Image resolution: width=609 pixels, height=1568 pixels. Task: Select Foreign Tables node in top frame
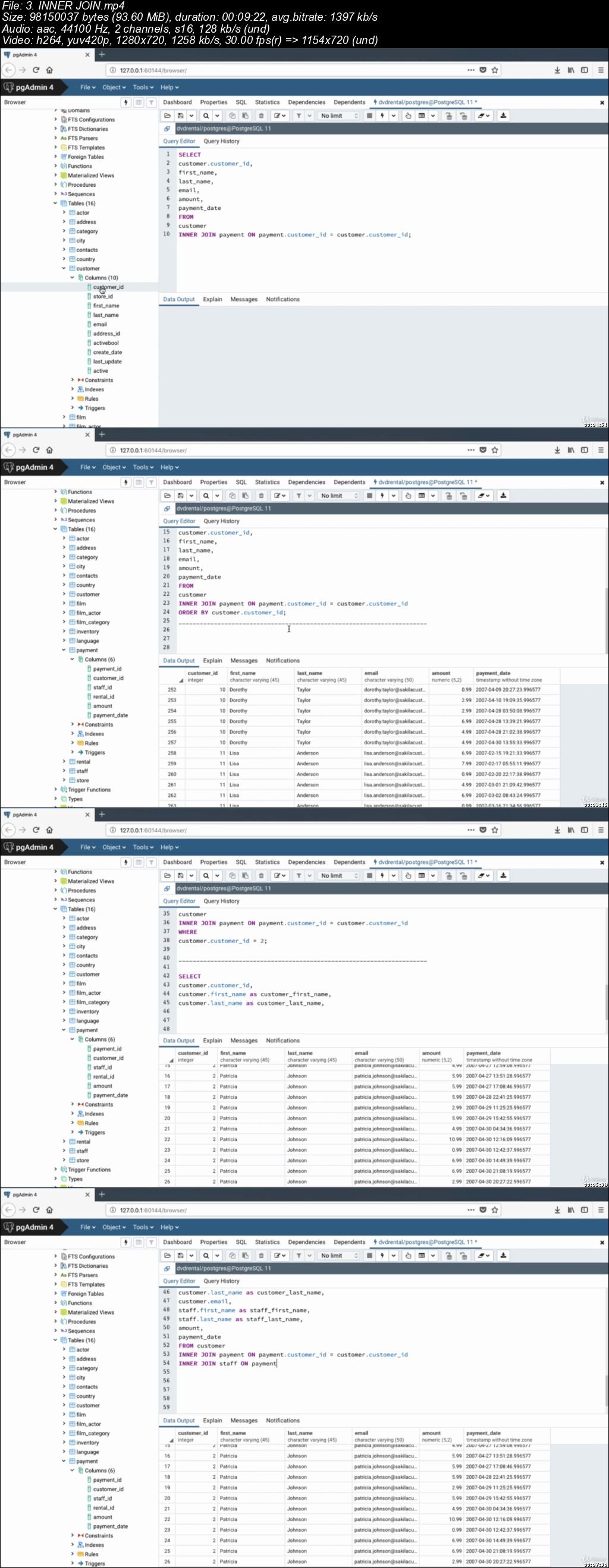click(86, 156)
